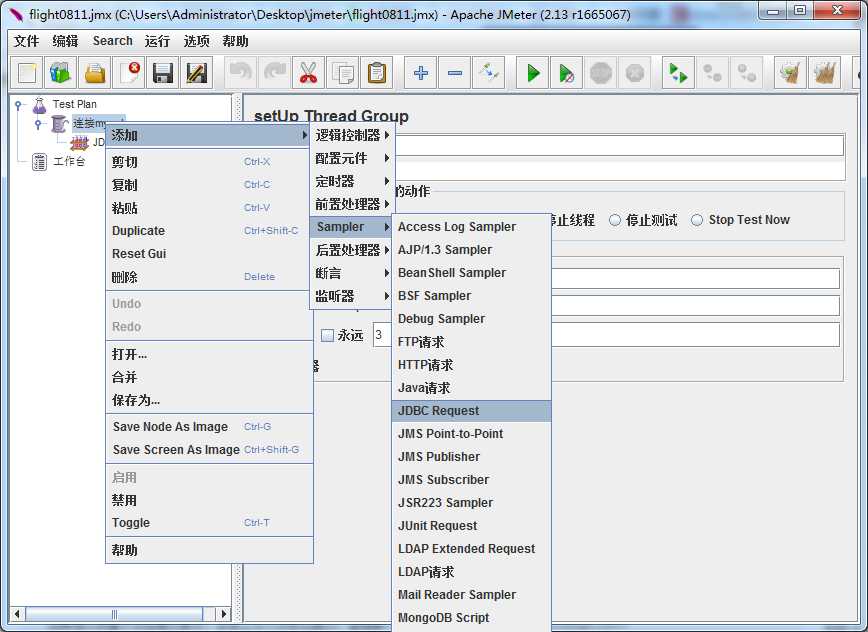
Task: Click right arrow of tree horizontal scrollbar
Action: (224, 614)
